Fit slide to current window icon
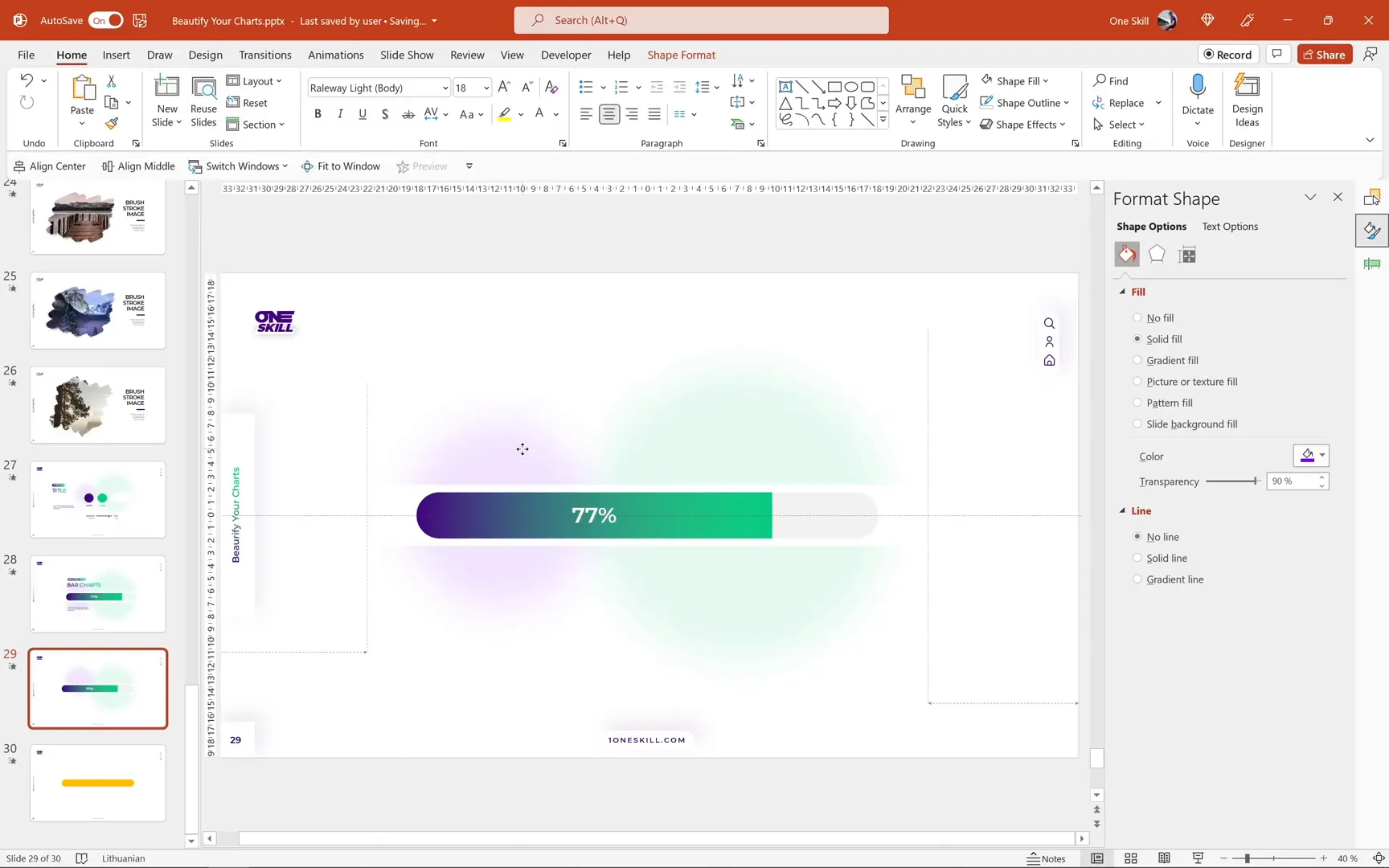The height and width of the screenshot is (868, 1389). 1379,858
